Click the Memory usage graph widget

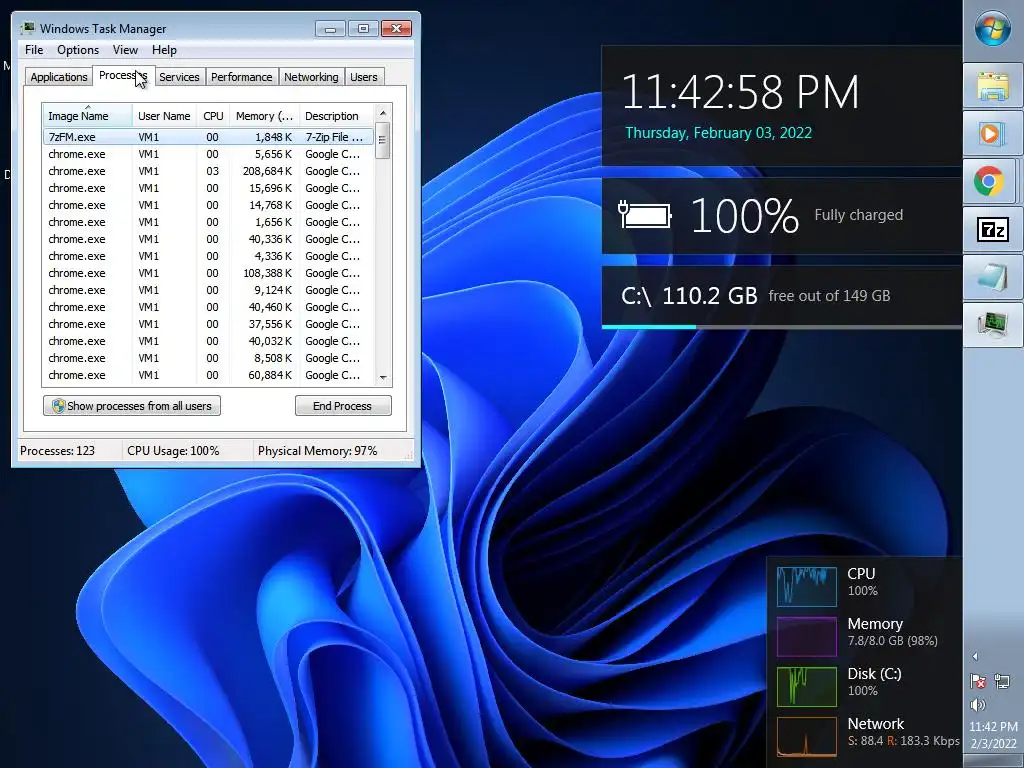point(807,636)
